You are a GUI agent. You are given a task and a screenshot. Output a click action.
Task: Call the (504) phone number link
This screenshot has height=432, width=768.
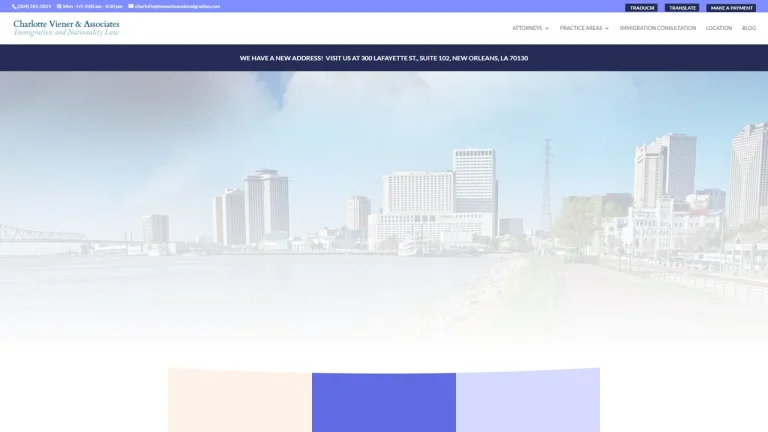pyautogui.click(x=34, y=6)
